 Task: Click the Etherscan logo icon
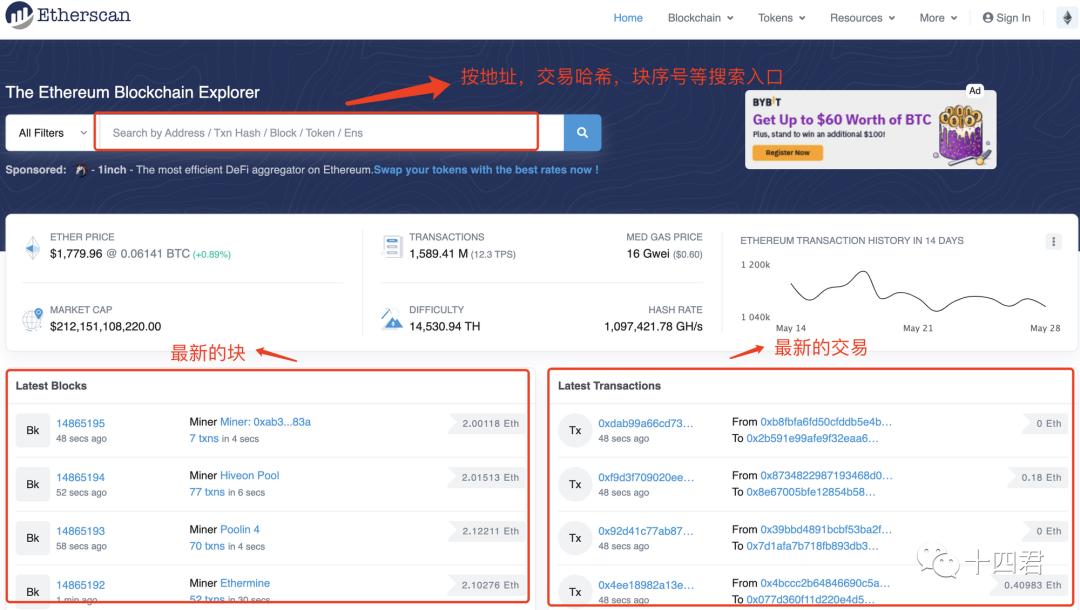click(x=19, y=15)
